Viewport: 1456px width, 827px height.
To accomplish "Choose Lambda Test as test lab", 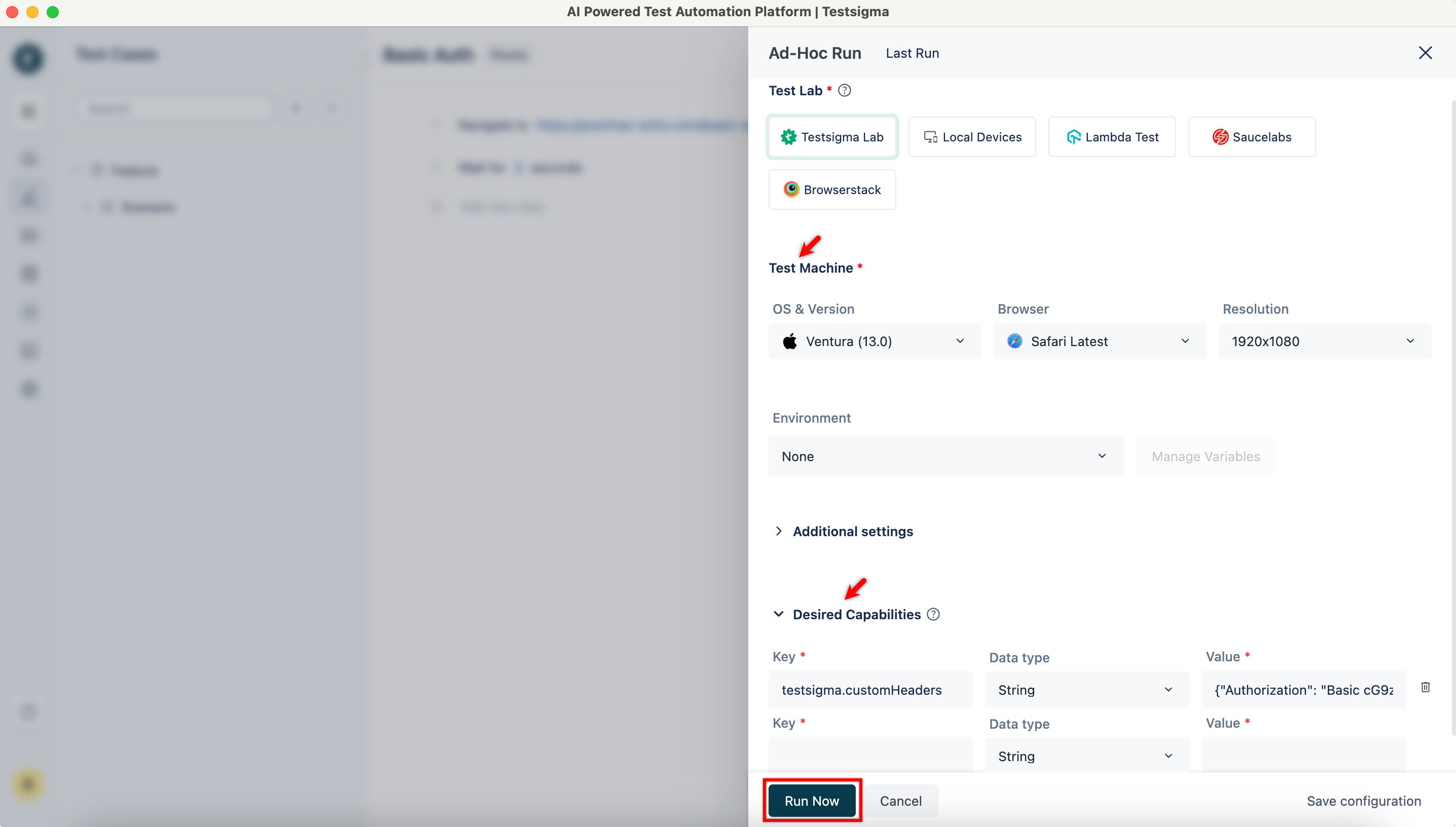I will (1112, 137).
